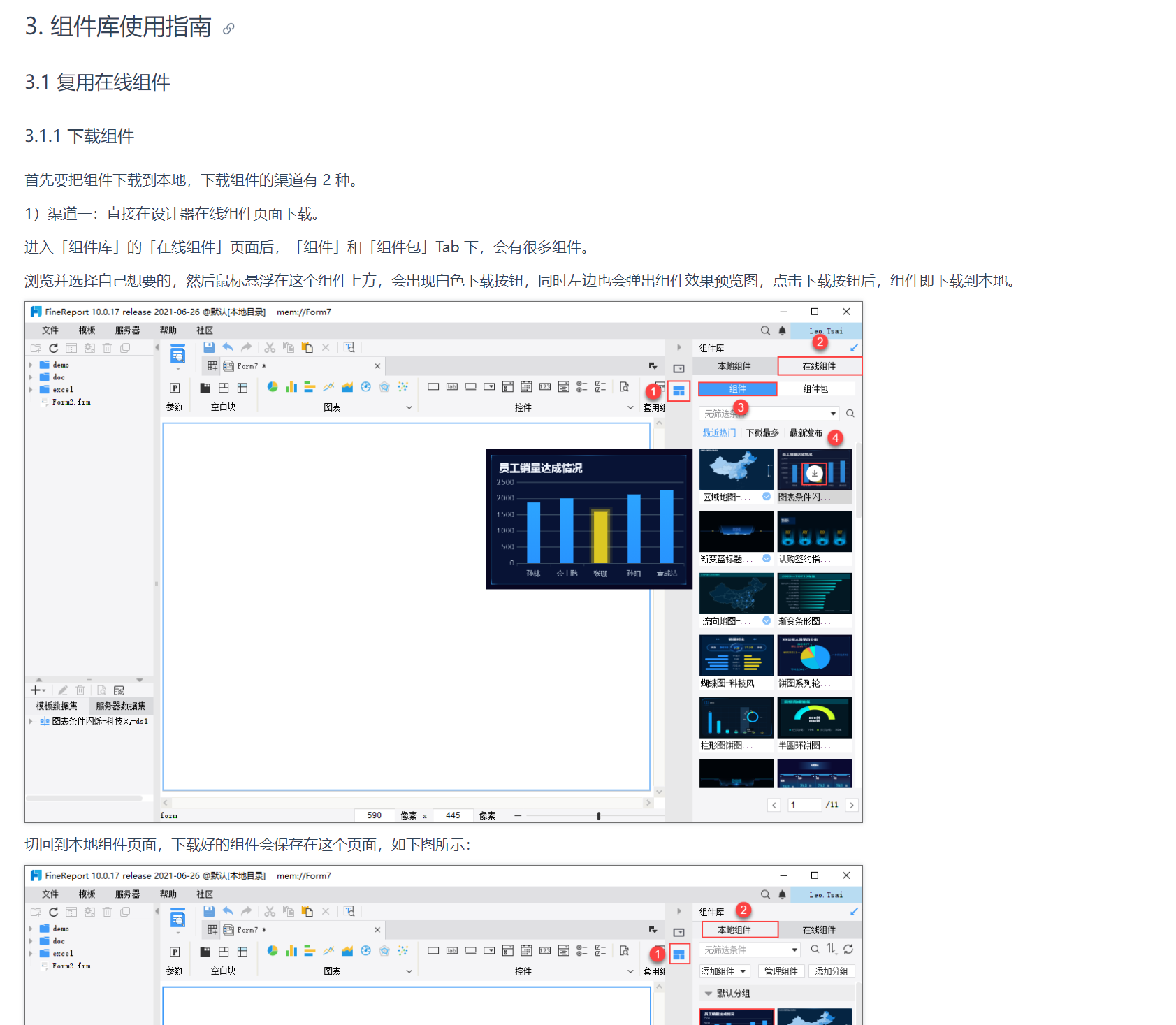Click the white download button on chart thumbnail

pos(814,473)
